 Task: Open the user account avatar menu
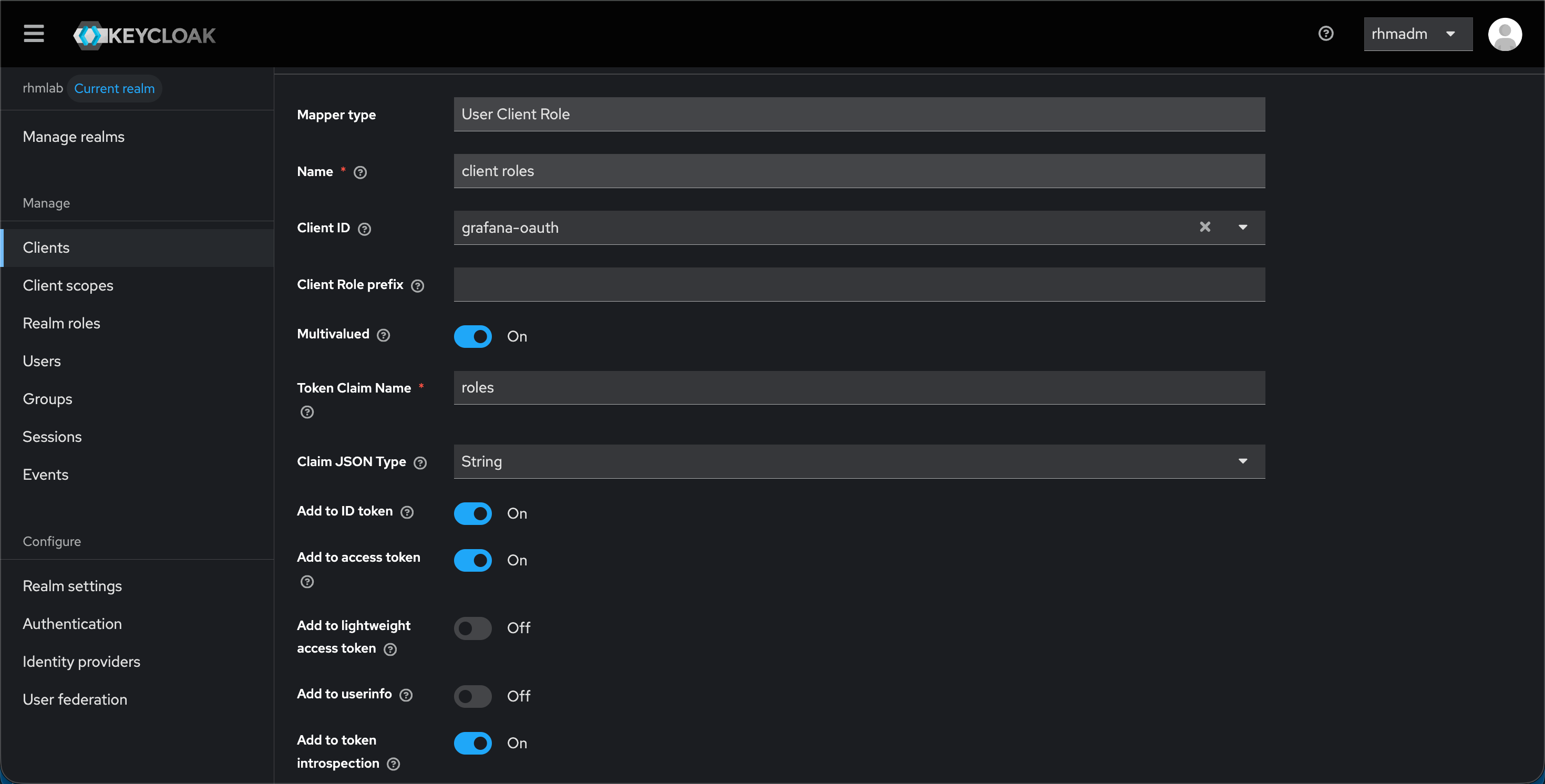(x=1506, y=34)
